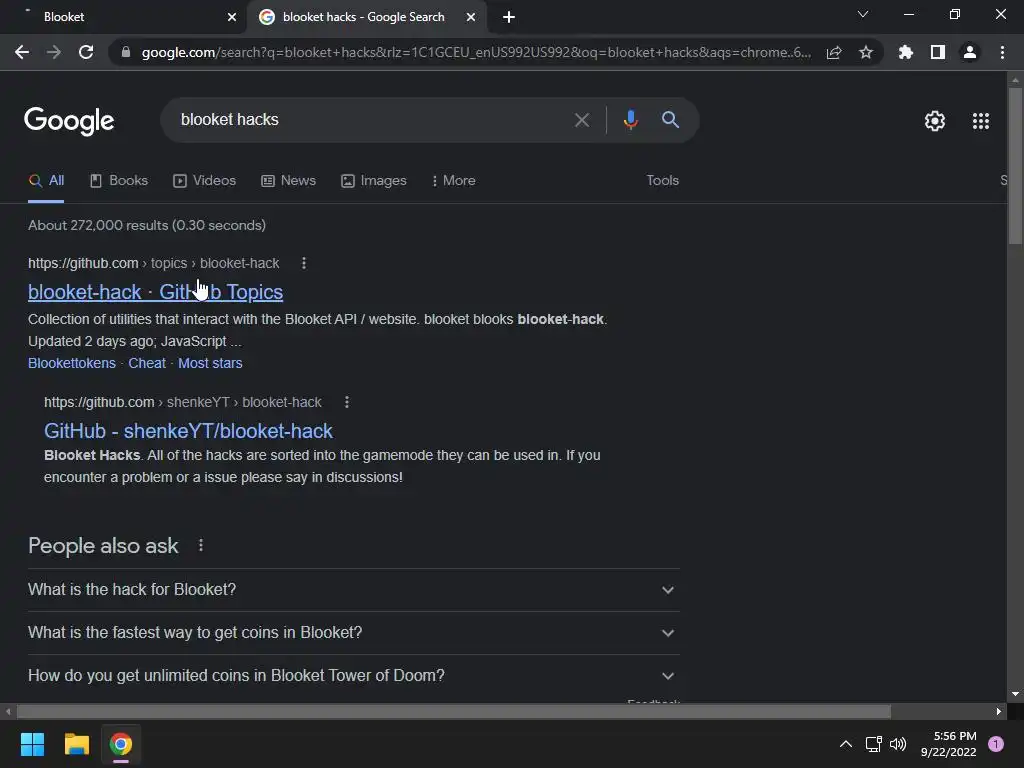Viewport: 1024px width, 768px height.
Task: Go to the Google logo homepage
Action: coord(69,121)
